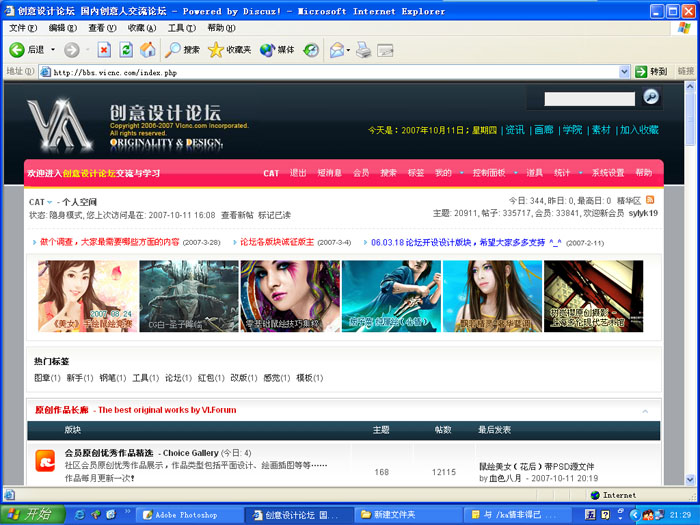Open the Search magnifier in IE toolbar
Viewport: 700px width, 525px height.
[x=173, y=50]
